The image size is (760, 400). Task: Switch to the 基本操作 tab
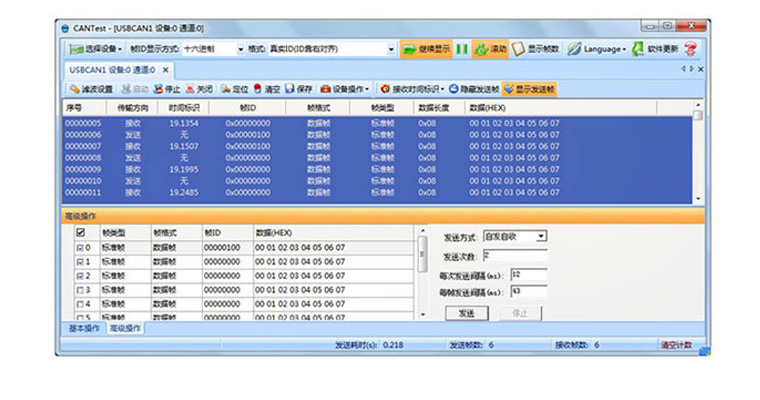coord(83,328)
